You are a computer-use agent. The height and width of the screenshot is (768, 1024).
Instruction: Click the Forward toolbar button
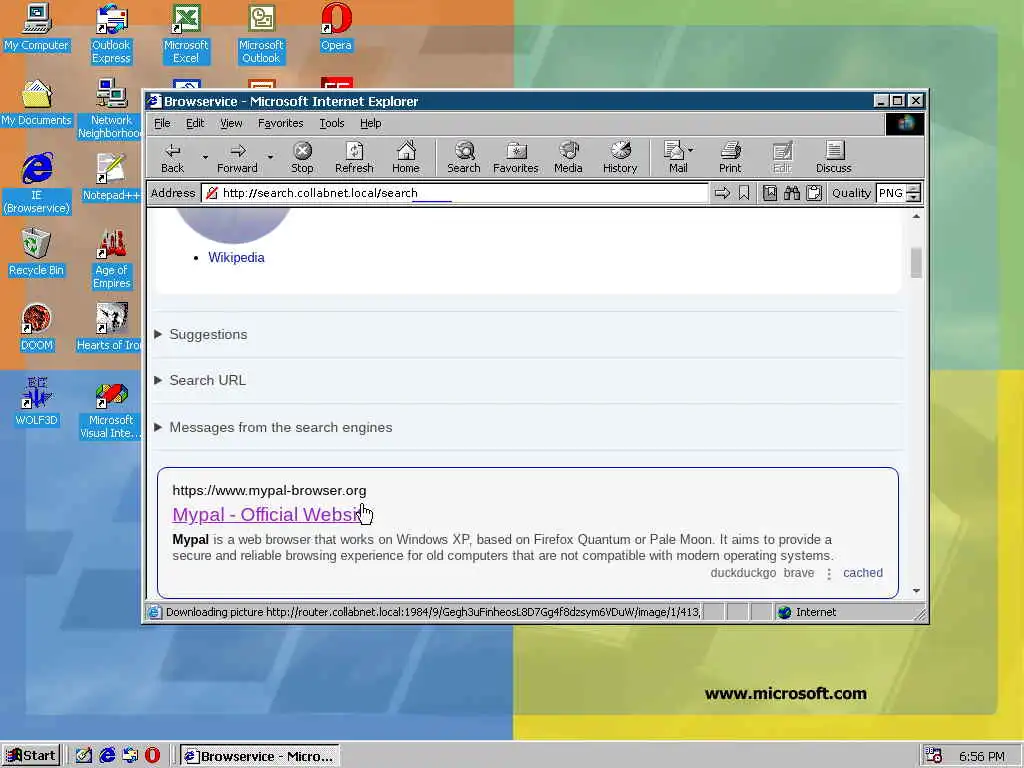(x=237, y=158)
